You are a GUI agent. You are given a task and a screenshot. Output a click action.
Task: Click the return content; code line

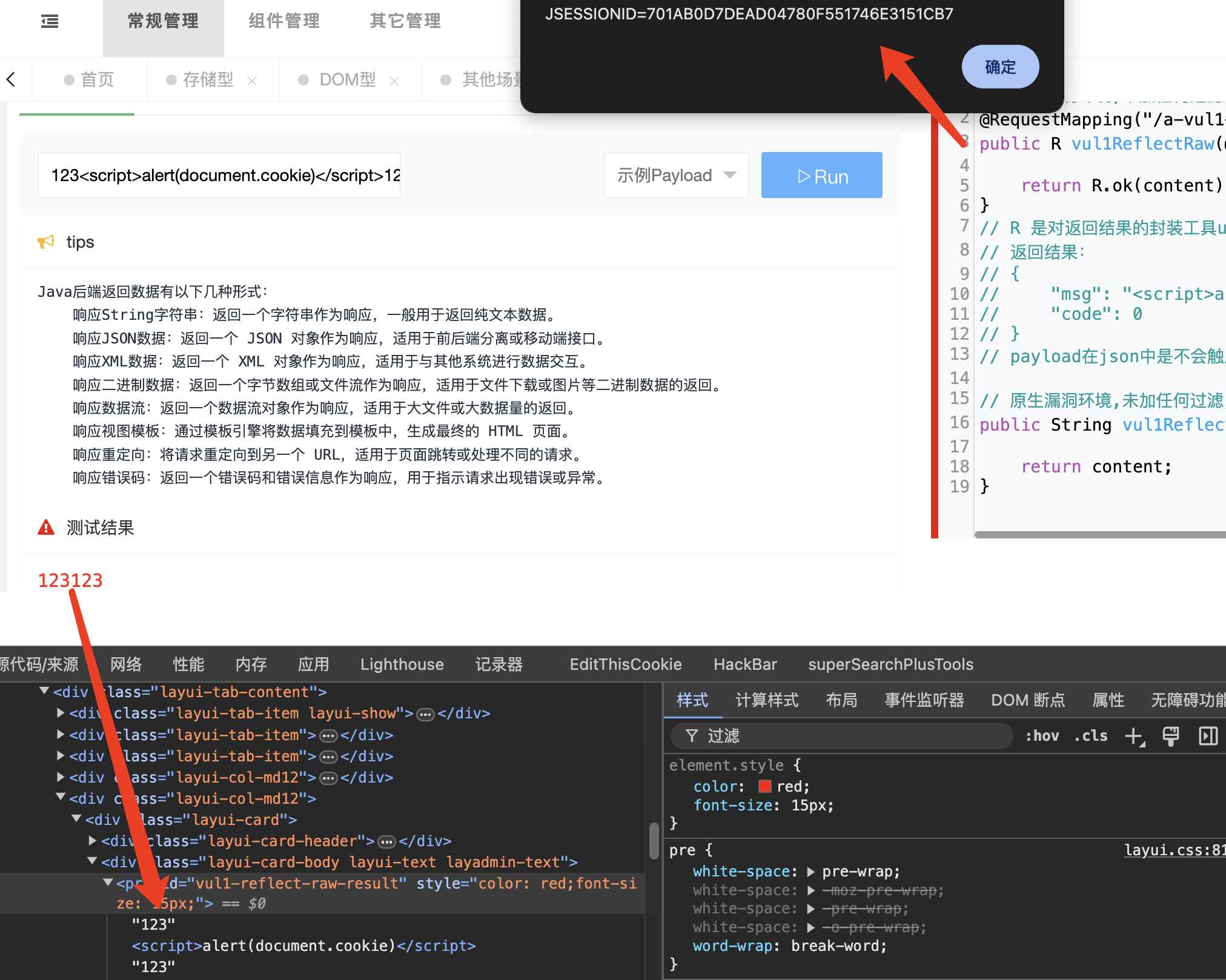tap(1096, 466)
